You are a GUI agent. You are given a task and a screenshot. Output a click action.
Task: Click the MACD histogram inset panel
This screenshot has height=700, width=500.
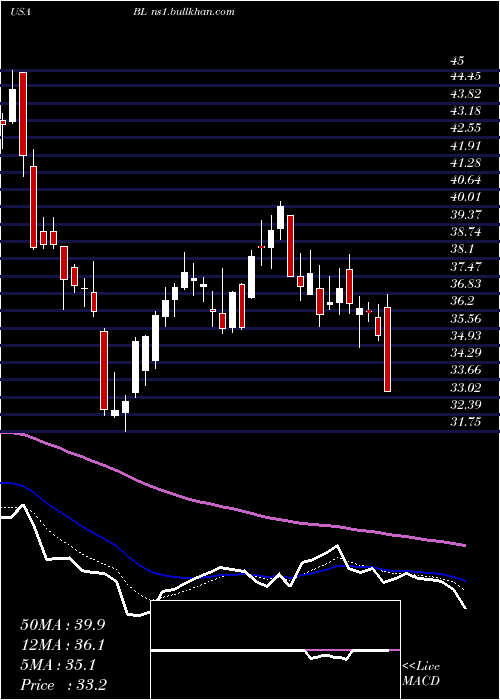[275, 650]
